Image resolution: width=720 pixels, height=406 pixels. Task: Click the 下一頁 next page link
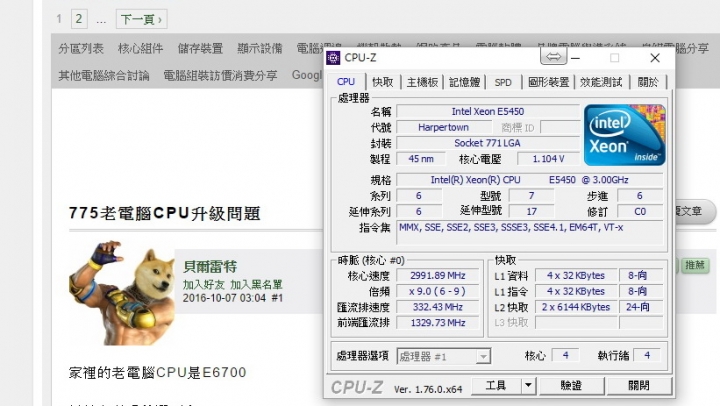[141, 19]
